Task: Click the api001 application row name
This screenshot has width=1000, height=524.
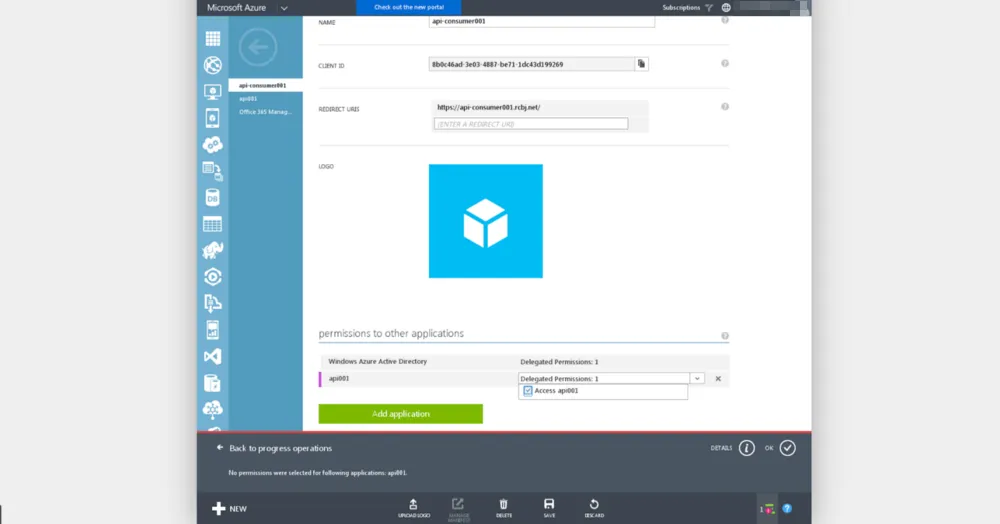Action: coord(339,379)
